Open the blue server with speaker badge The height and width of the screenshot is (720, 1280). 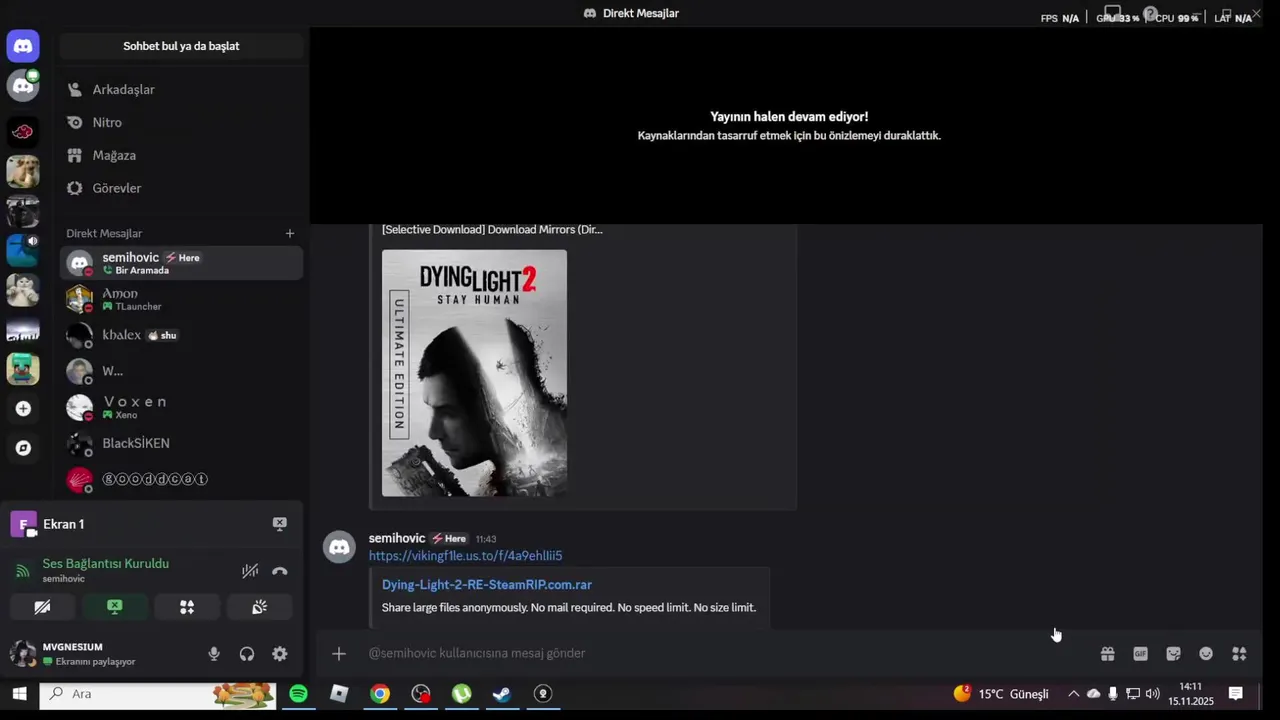[23, 250]
